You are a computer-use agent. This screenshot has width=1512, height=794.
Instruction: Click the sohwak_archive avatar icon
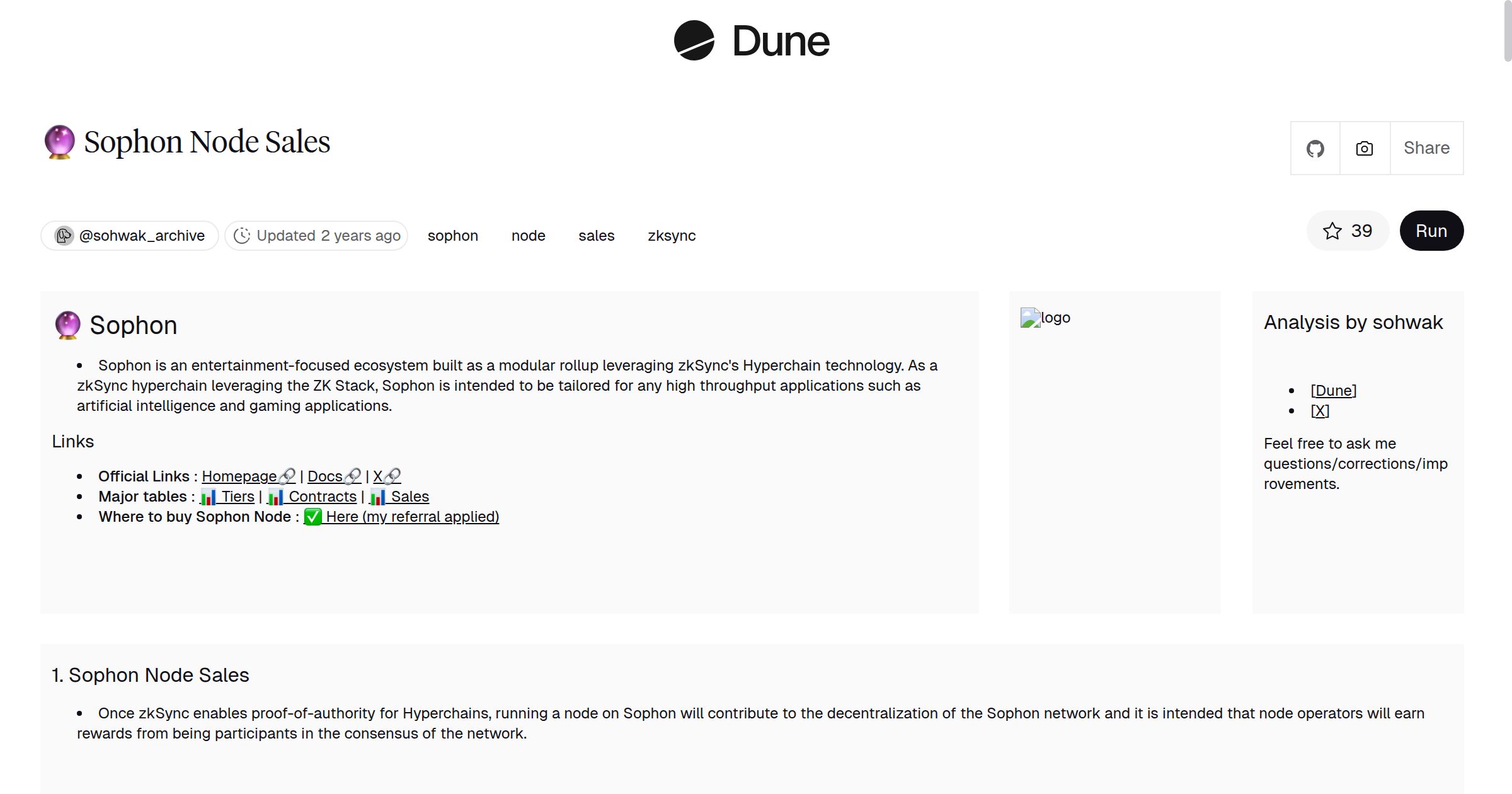64,236
